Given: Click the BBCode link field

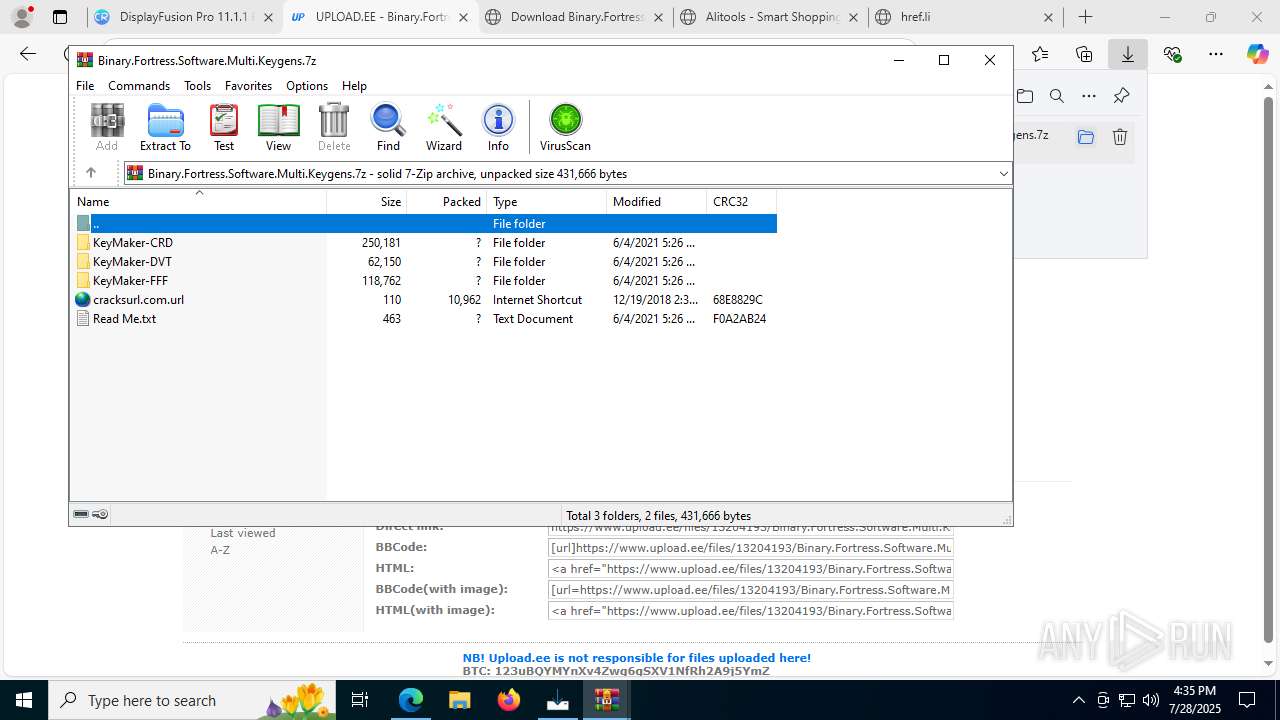Looking at the screenshot, I should pos(751,548).
